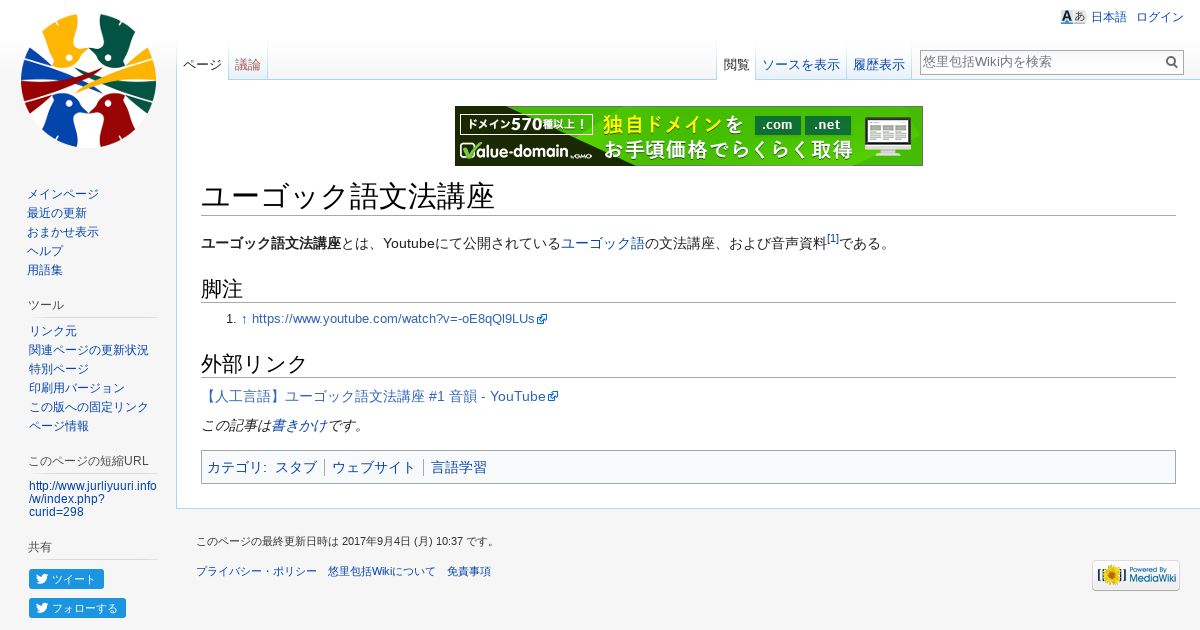Click the language selector icon
This screenshot has height=630, width=1200.
click(x=1073, y=17)
